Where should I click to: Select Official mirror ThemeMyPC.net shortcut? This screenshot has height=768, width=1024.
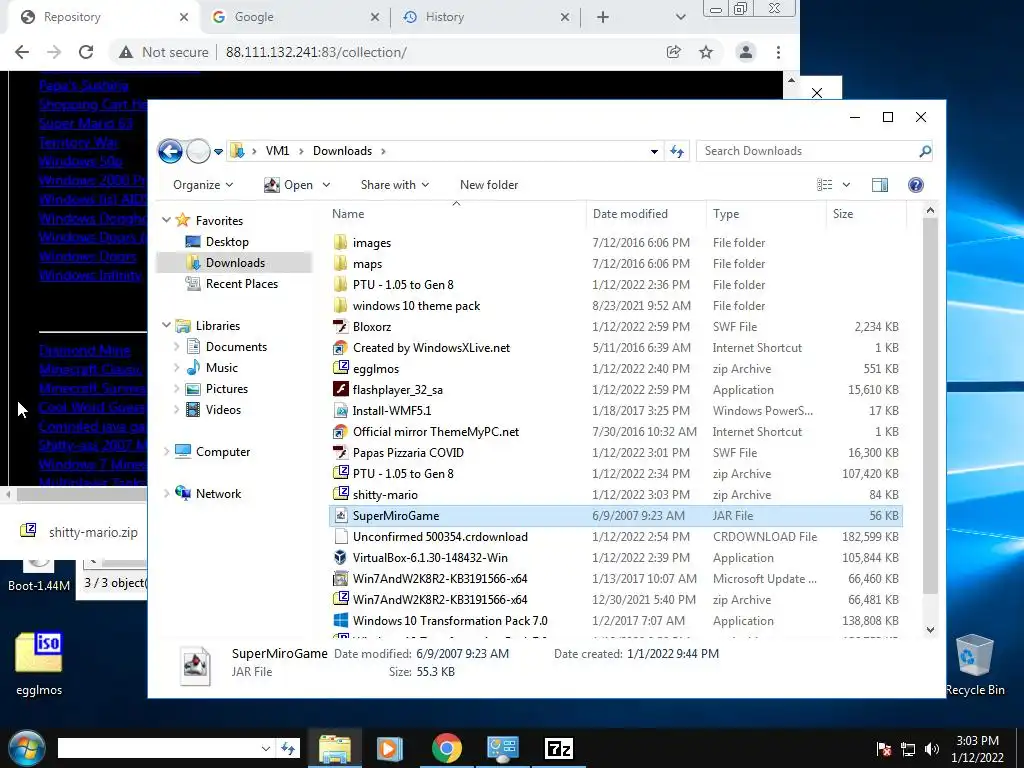pos(436,432)
